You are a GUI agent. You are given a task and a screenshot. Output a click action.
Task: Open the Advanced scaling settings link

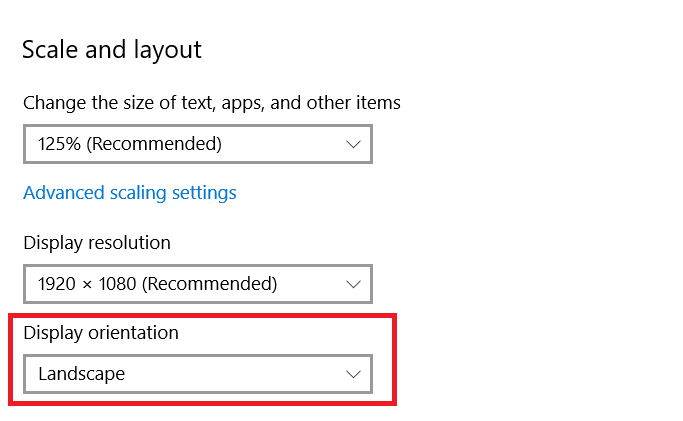pos(130,192)
